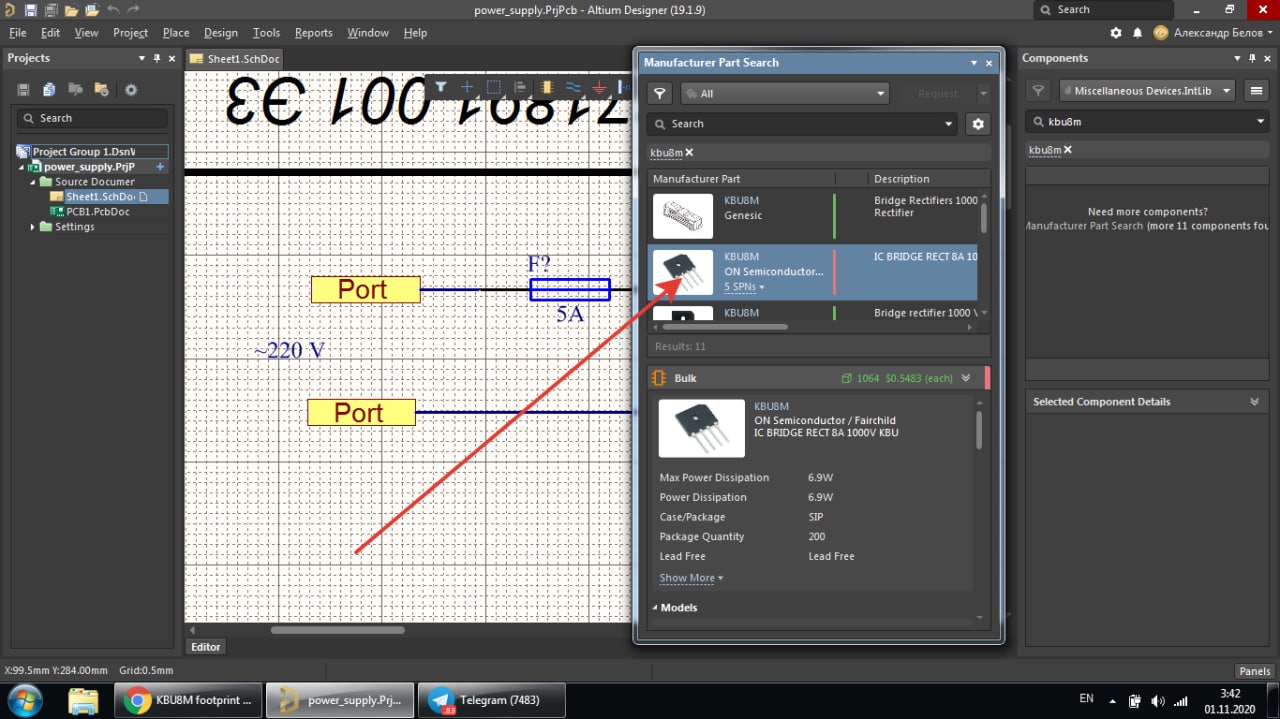This screenshot has height=719, width=1280.
Task: Expand the Settings folder in the project tree
Action: coord(33,227)
